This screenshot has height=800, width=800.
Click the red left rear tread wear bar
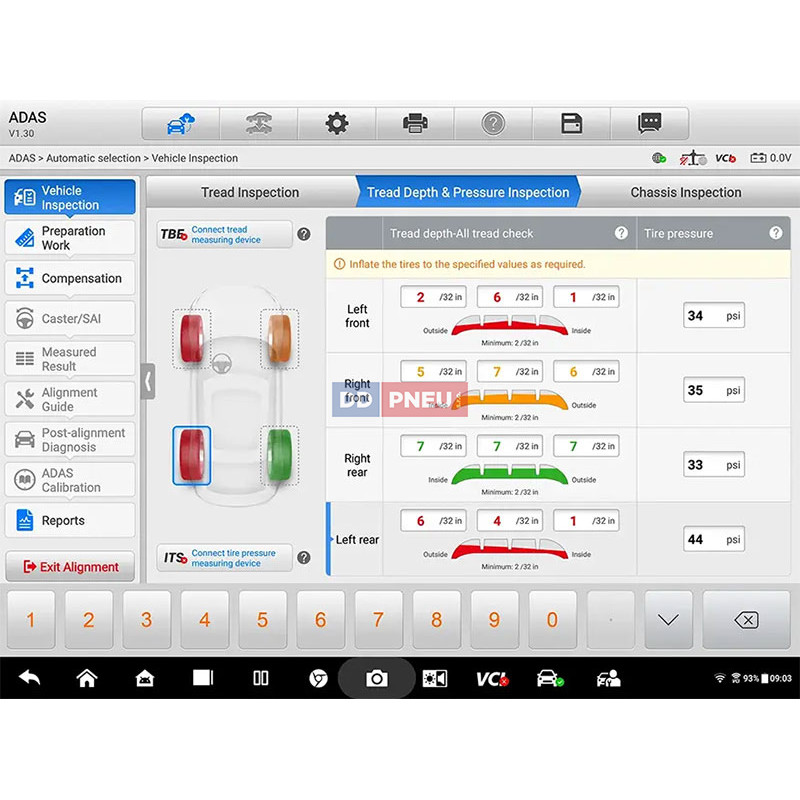click(512, 548)
